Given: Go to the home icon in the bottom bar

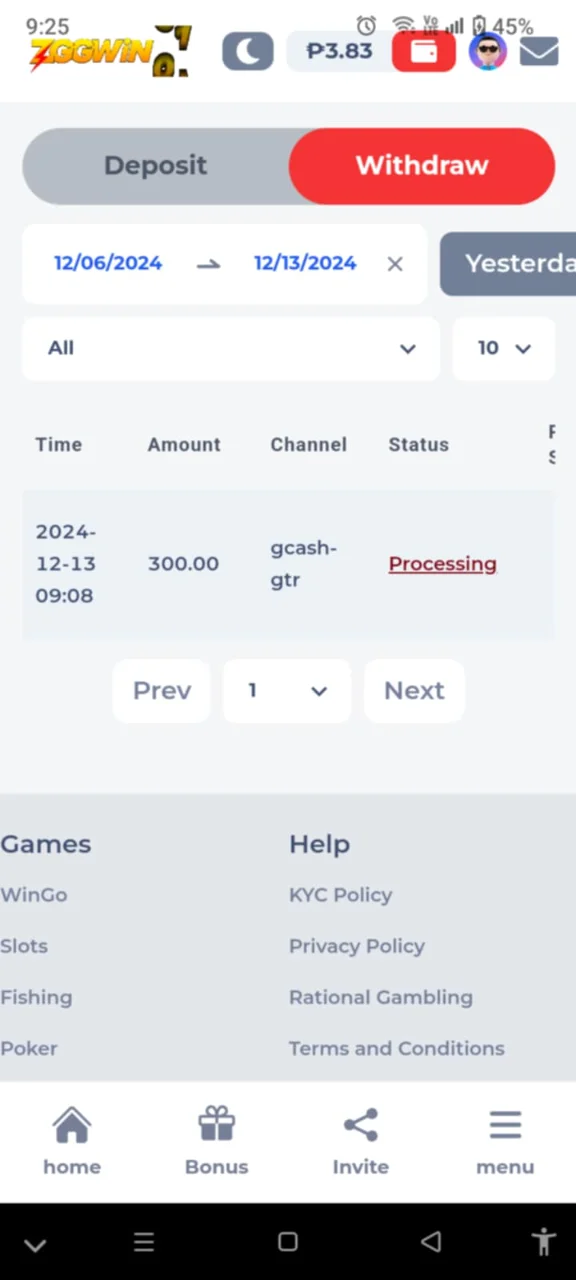Looking at the screenshot, I should pyautogui.click(x=72, y=1141).
